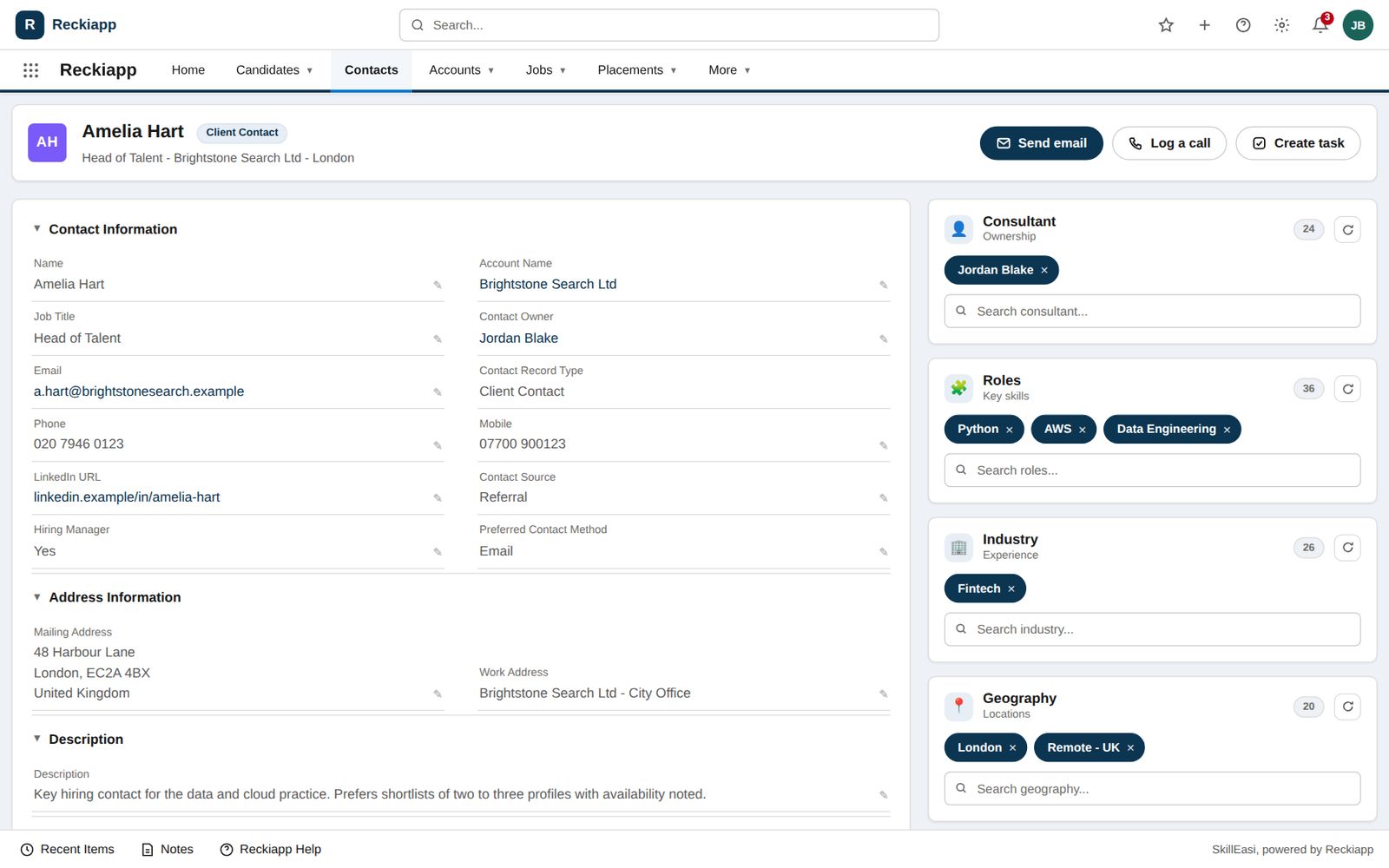Open the Placements dropdown arrow

click(674, 71)
